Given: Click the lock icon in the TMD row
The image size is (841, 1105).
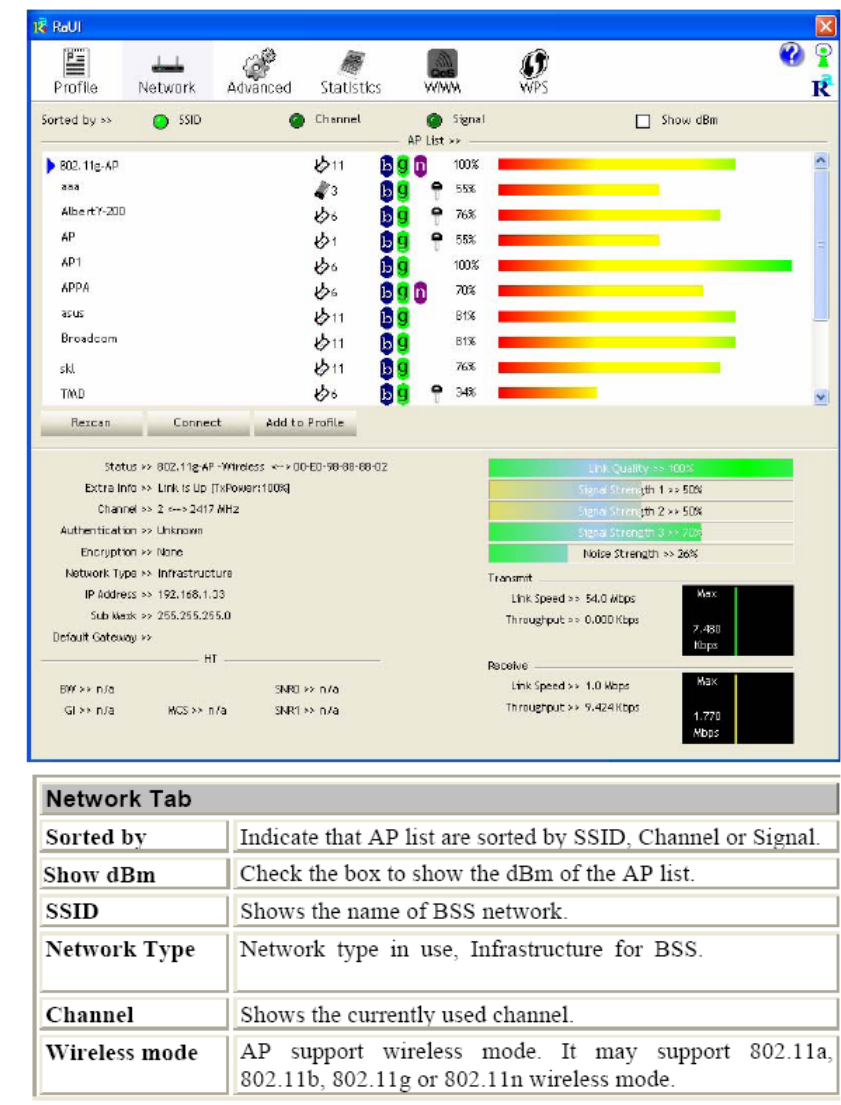Looking at the screenshot, I should (x=437, y=393).
